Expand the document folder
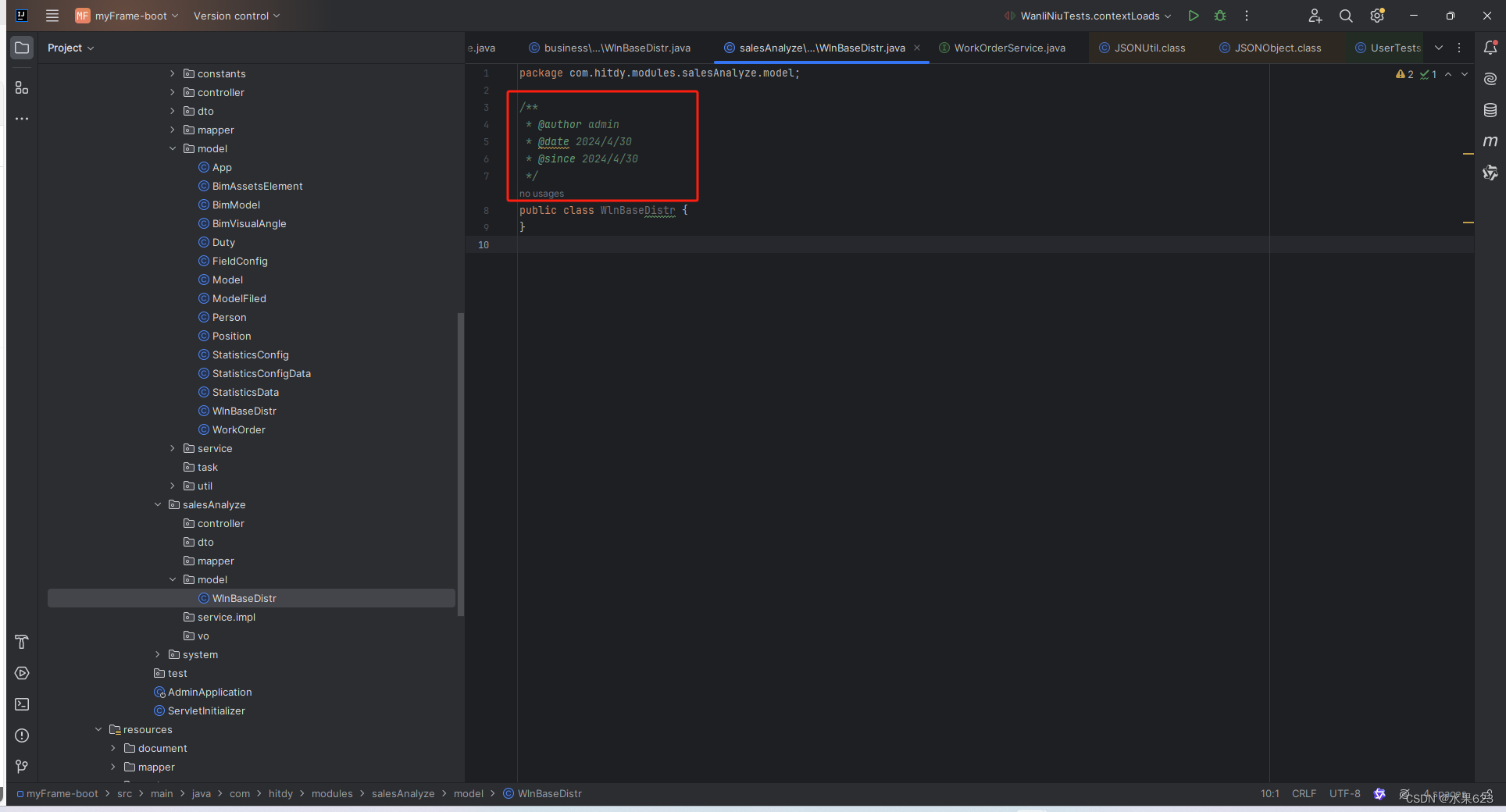 tap(113, 748)
